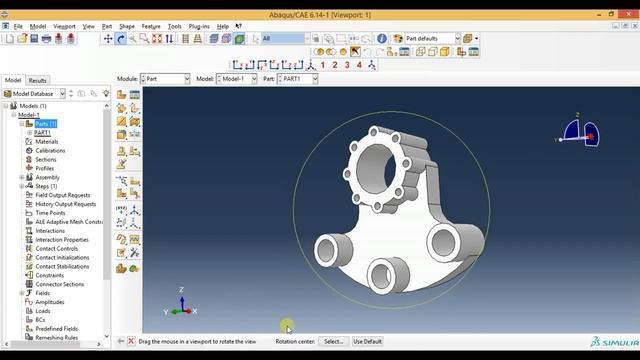Click the Print icon
Image resolution: width=640 pixels, height=360 pixels.
47,39
